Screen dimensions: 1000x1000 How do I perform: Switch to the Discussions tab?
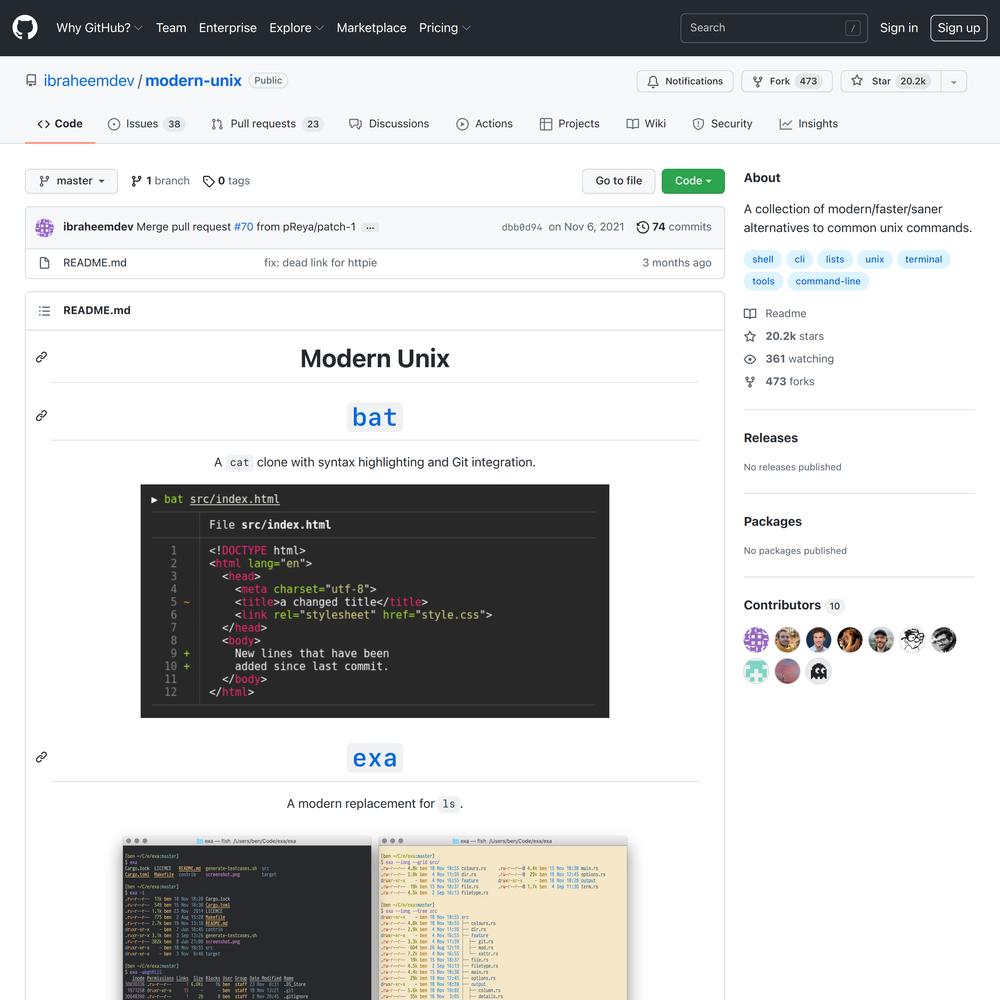click(x=389, y=124)
